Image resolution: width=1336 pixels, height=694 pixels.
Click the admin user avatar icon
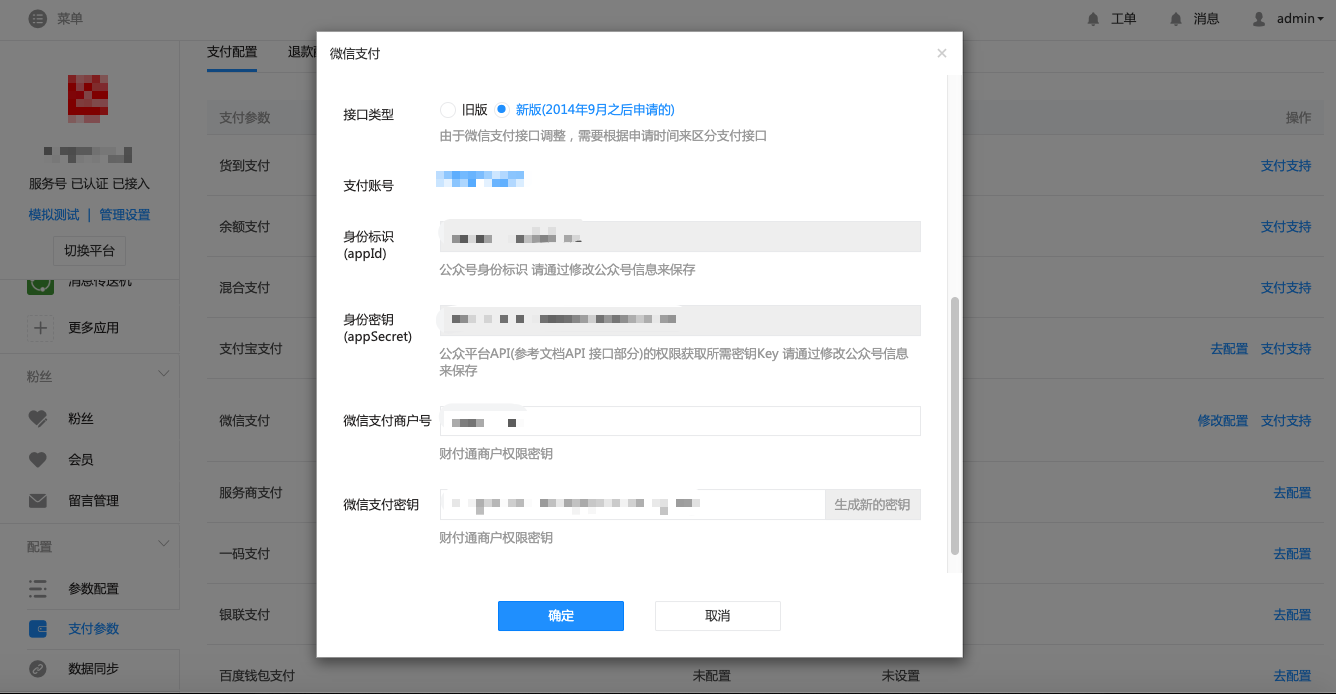click(1259, 18)
